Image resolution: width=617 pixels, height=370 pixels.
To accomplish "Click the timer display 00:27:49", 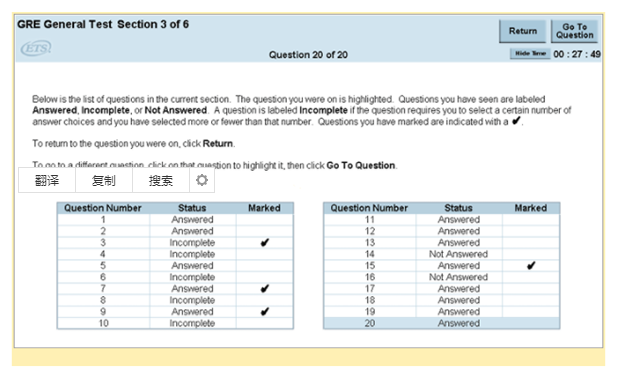I will click(x=577, y=54).
